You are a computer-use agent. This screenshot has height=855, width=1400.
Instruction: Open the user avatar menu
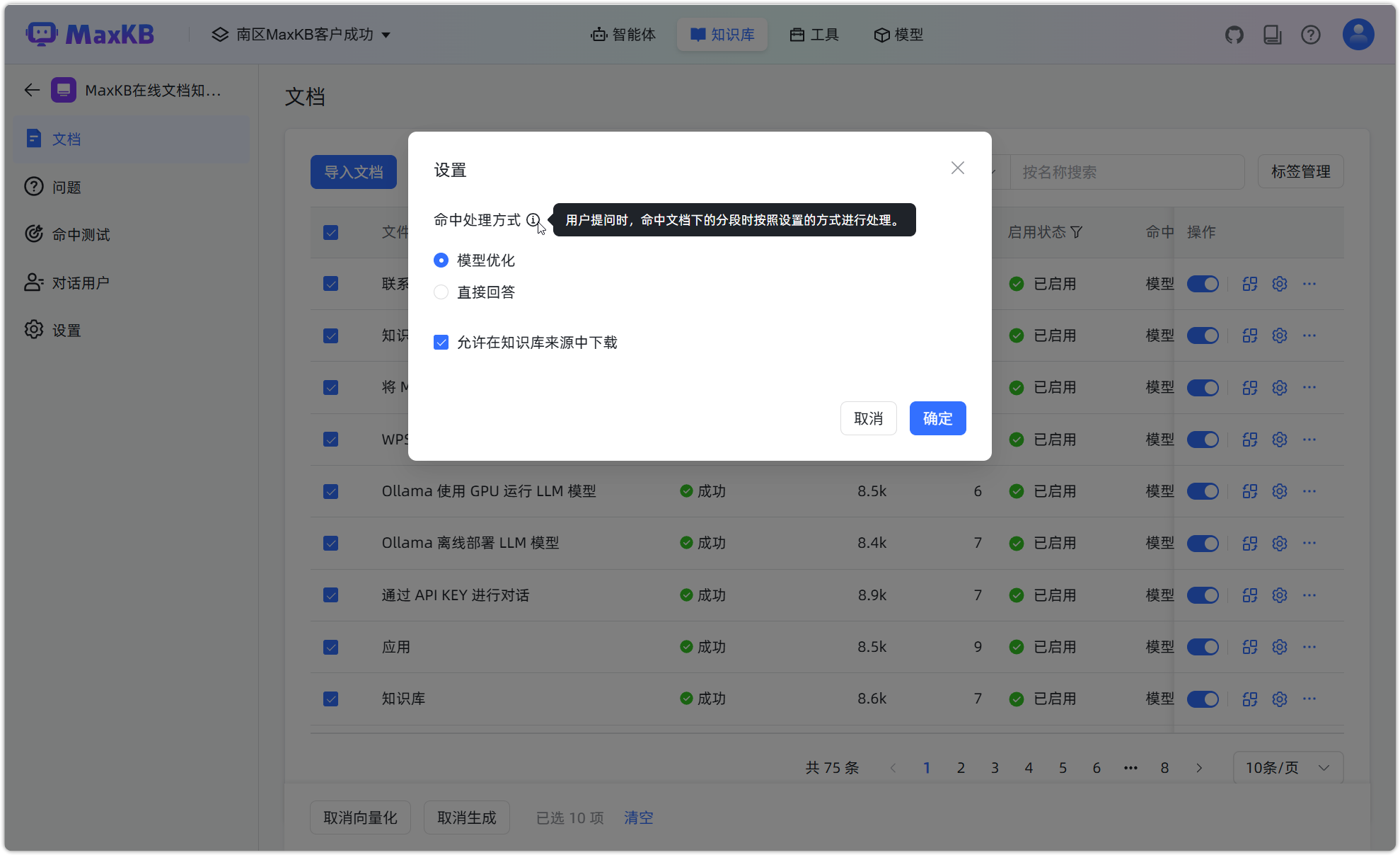tap(1357, 34)
